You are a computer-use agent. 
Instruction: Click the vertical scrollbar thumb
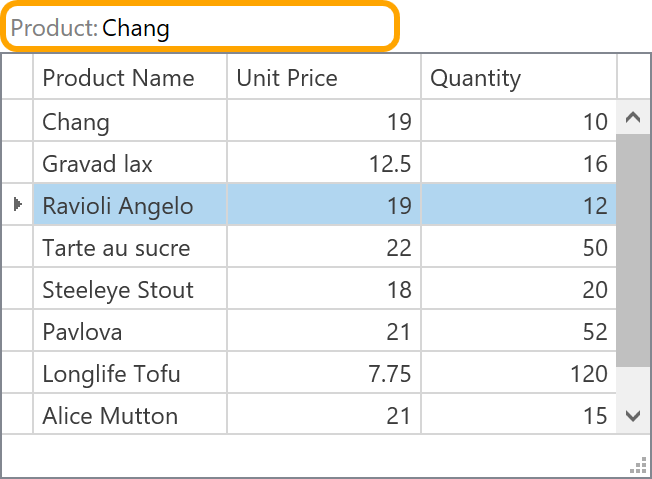[x=631, y=250]
